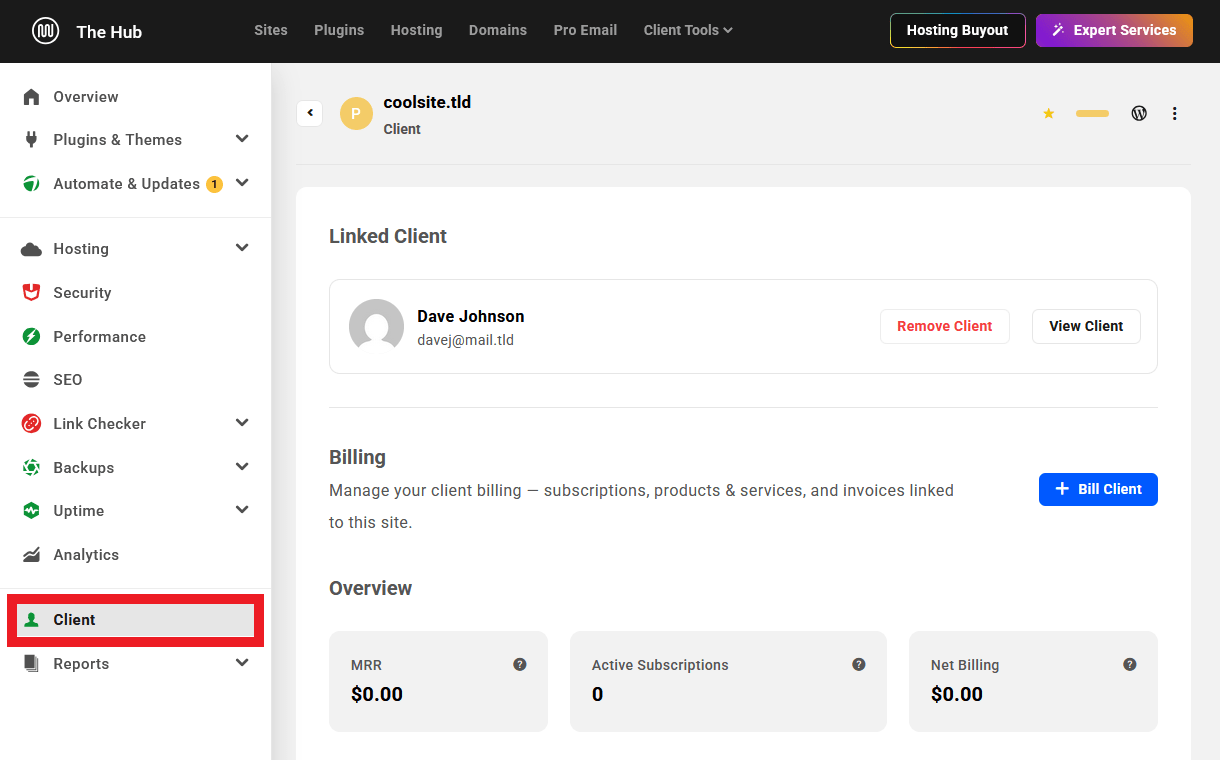This screenshot has width=1220, height=760.
Task: Go back using the left arrow button
Action: [310, 113]
